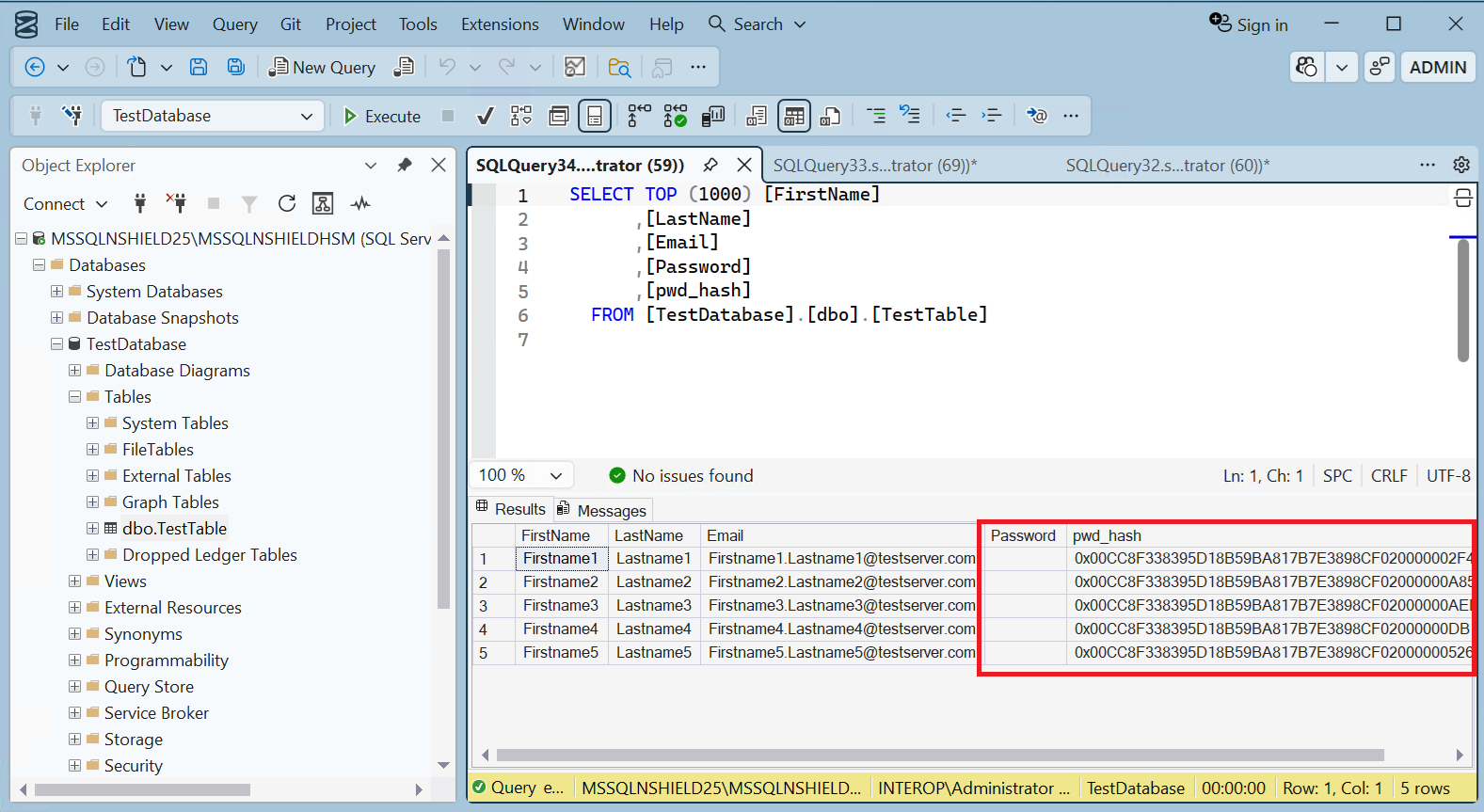The height and width of the screenshot is (812, 1484).
Task: Expand the Programmability node
Action: 74,661
